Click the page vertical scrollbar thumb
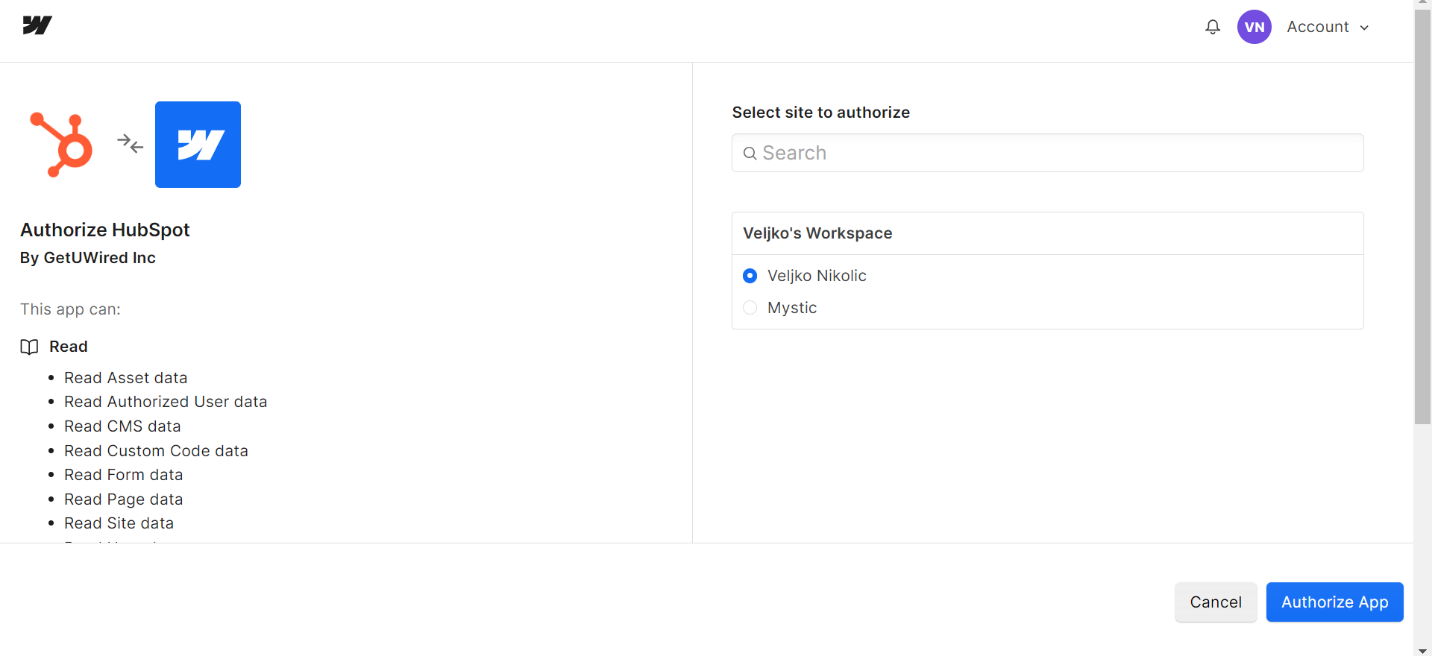This screenshot has width=1432, height=656. tap(1423, 218)
